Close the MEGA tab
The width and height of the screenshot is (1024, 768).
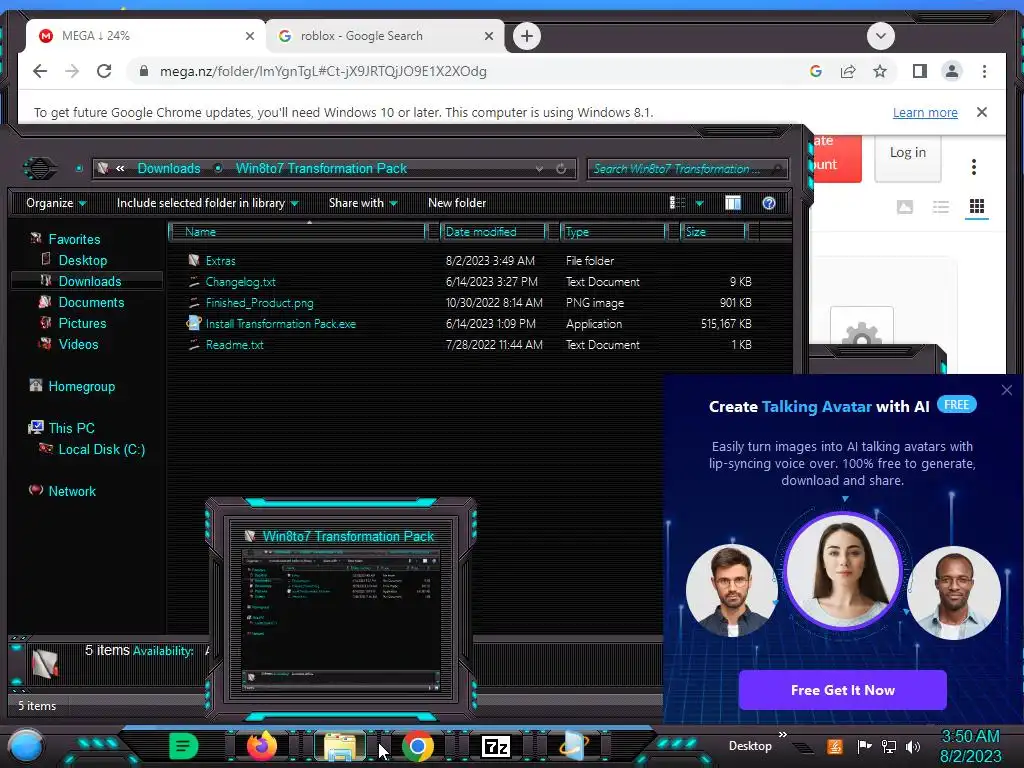click(249, 36)
